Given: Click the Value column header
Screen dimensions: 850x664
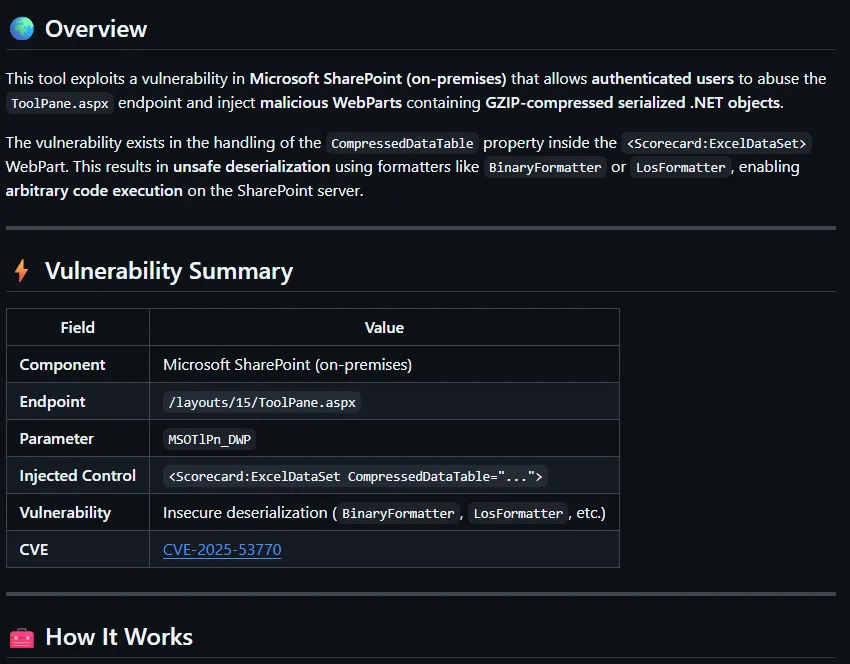Looking at the screenshot, I should pos(384,327).
